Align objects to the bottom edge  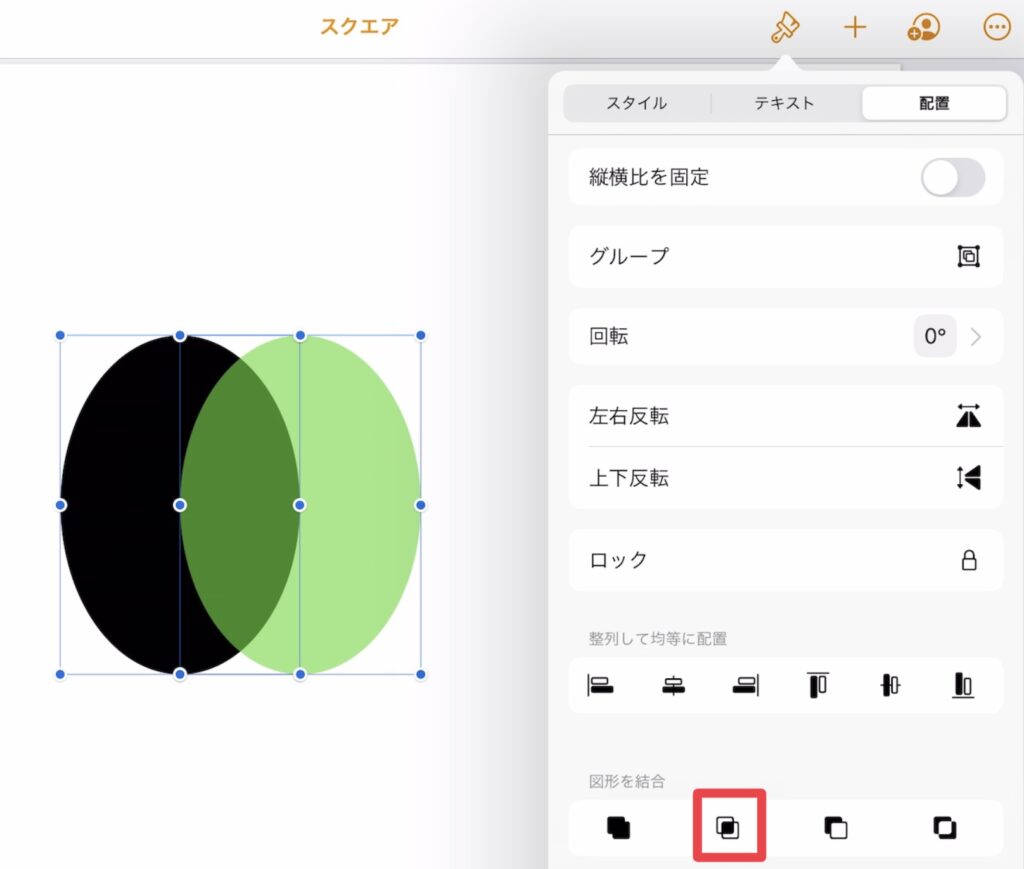(x=963, y=686)
